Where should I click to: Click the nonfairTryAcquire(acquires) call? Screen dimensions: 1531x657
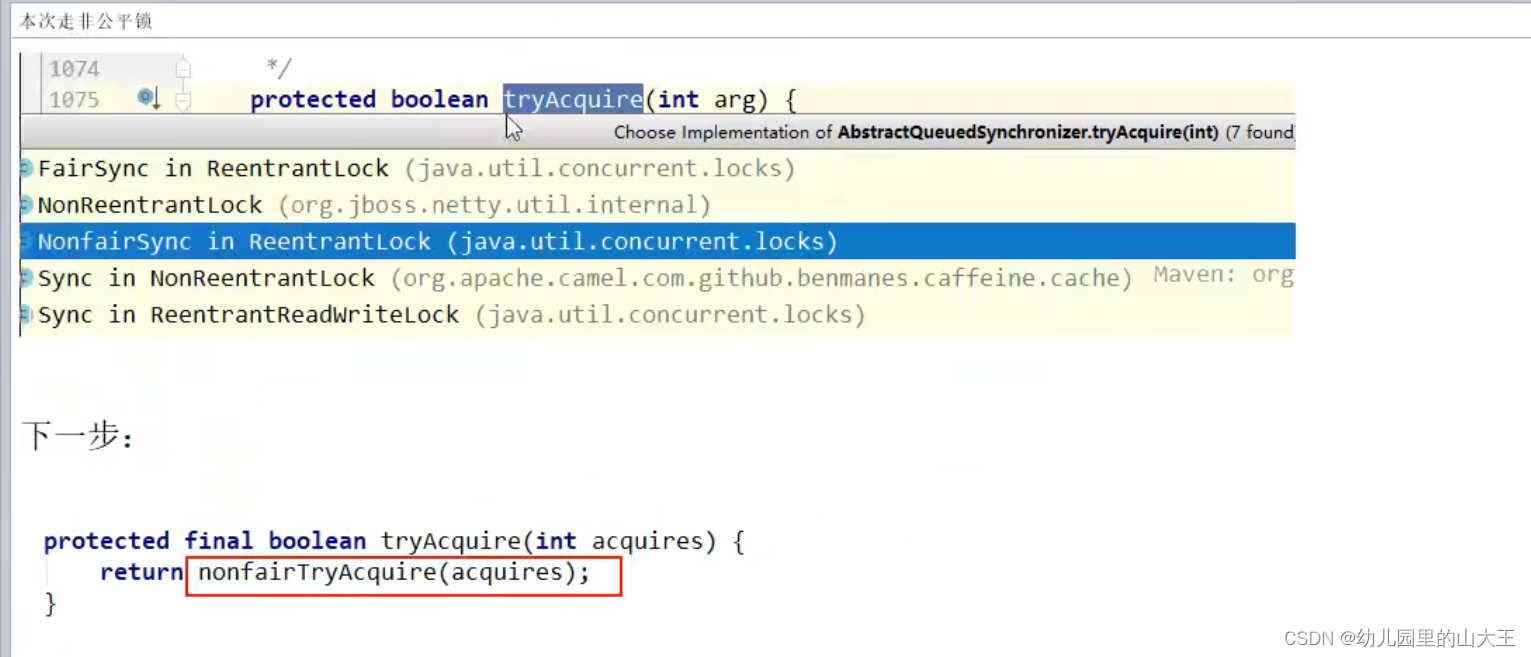[394, 573]
